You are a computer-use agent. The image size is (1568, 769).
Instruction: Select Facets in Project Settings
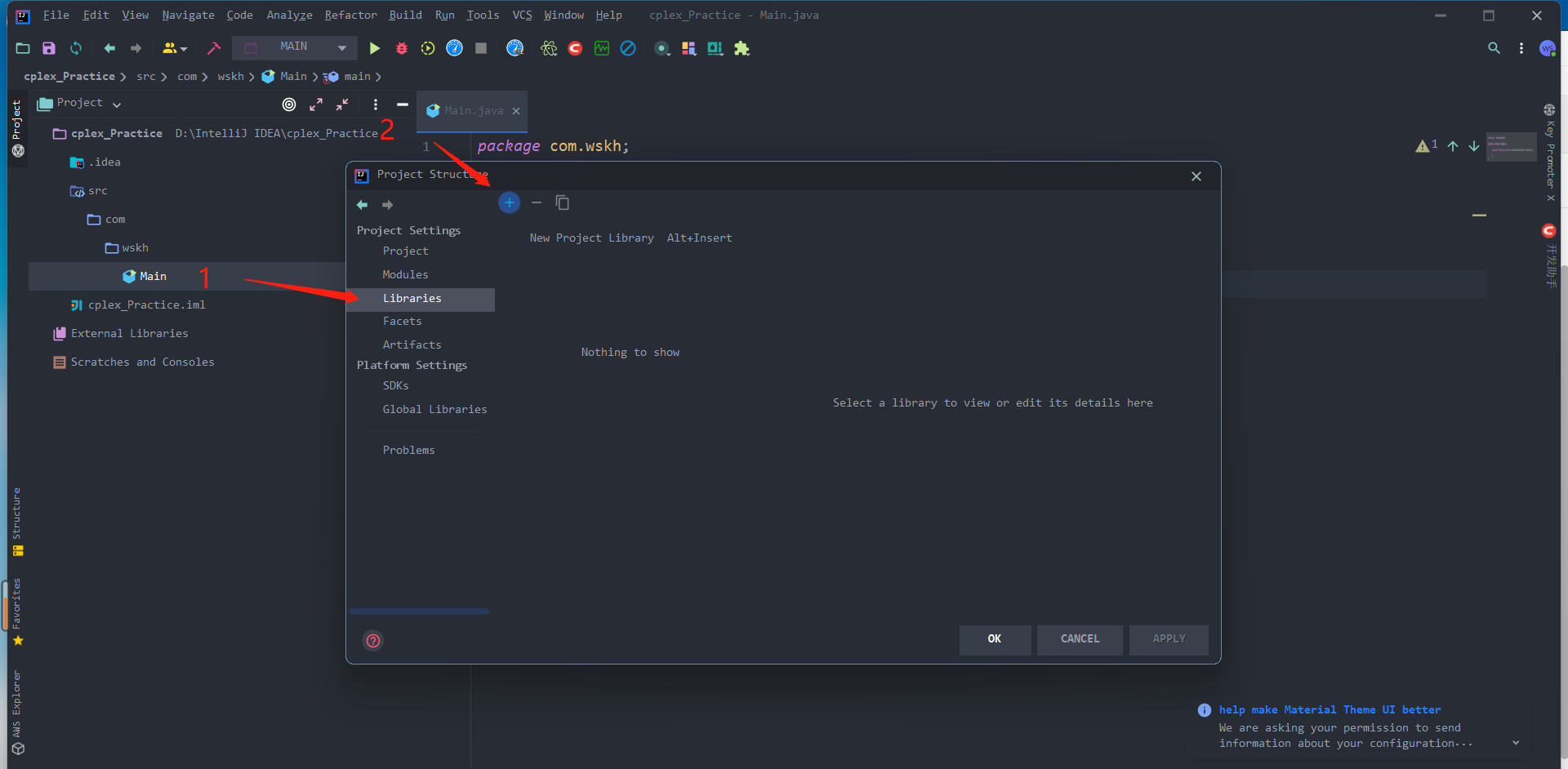[x=403, y=322]
